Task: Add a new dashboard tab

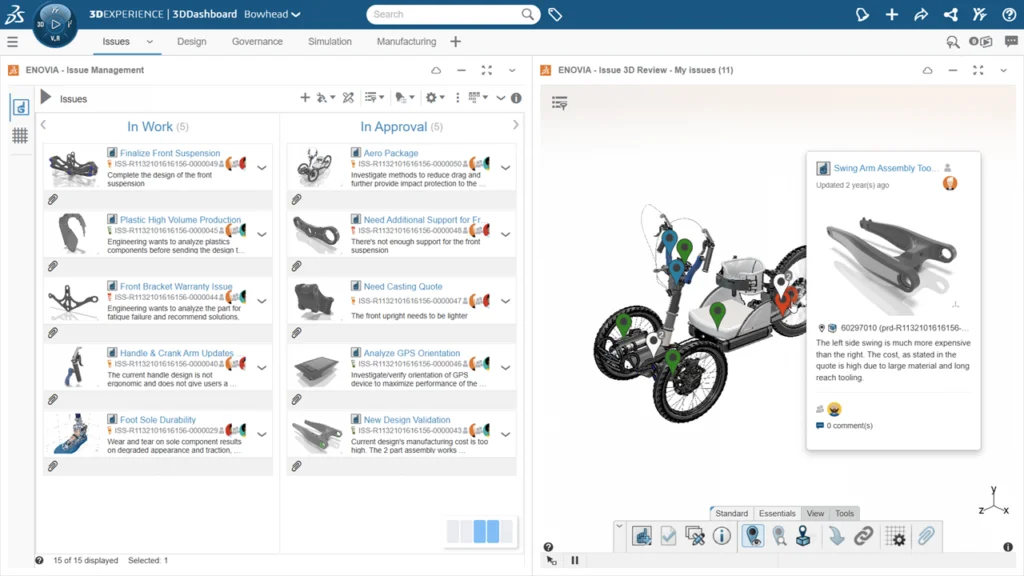Action: tap(456, 42)
